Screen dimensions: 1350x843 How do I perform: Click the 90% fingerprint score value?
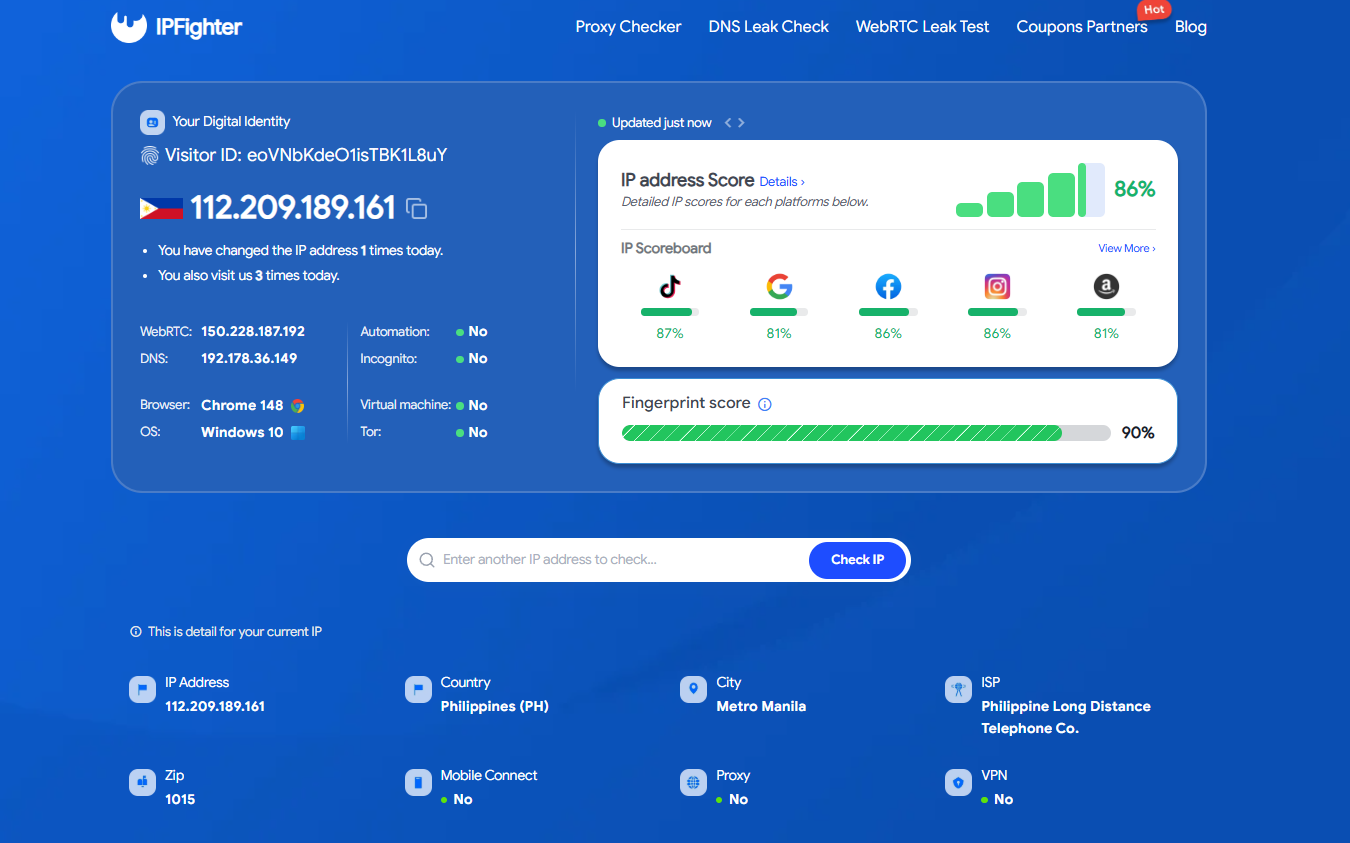[1138, 433]
